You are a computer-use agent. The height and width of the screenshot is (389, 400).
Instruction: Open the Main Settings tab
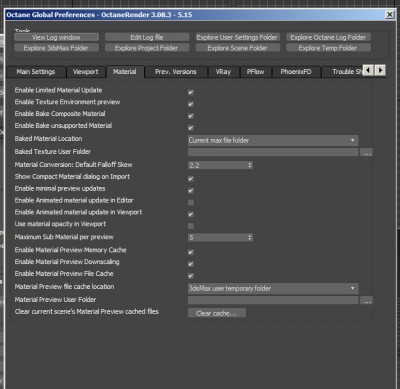(36, 72)
